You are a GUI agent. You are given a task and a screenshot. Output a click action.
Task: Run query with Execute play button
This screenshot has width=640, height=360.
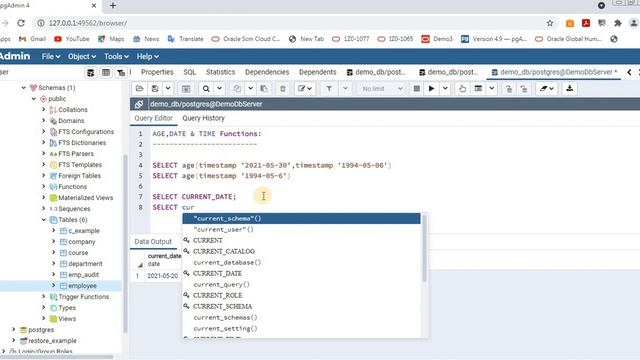coord(431,89)
